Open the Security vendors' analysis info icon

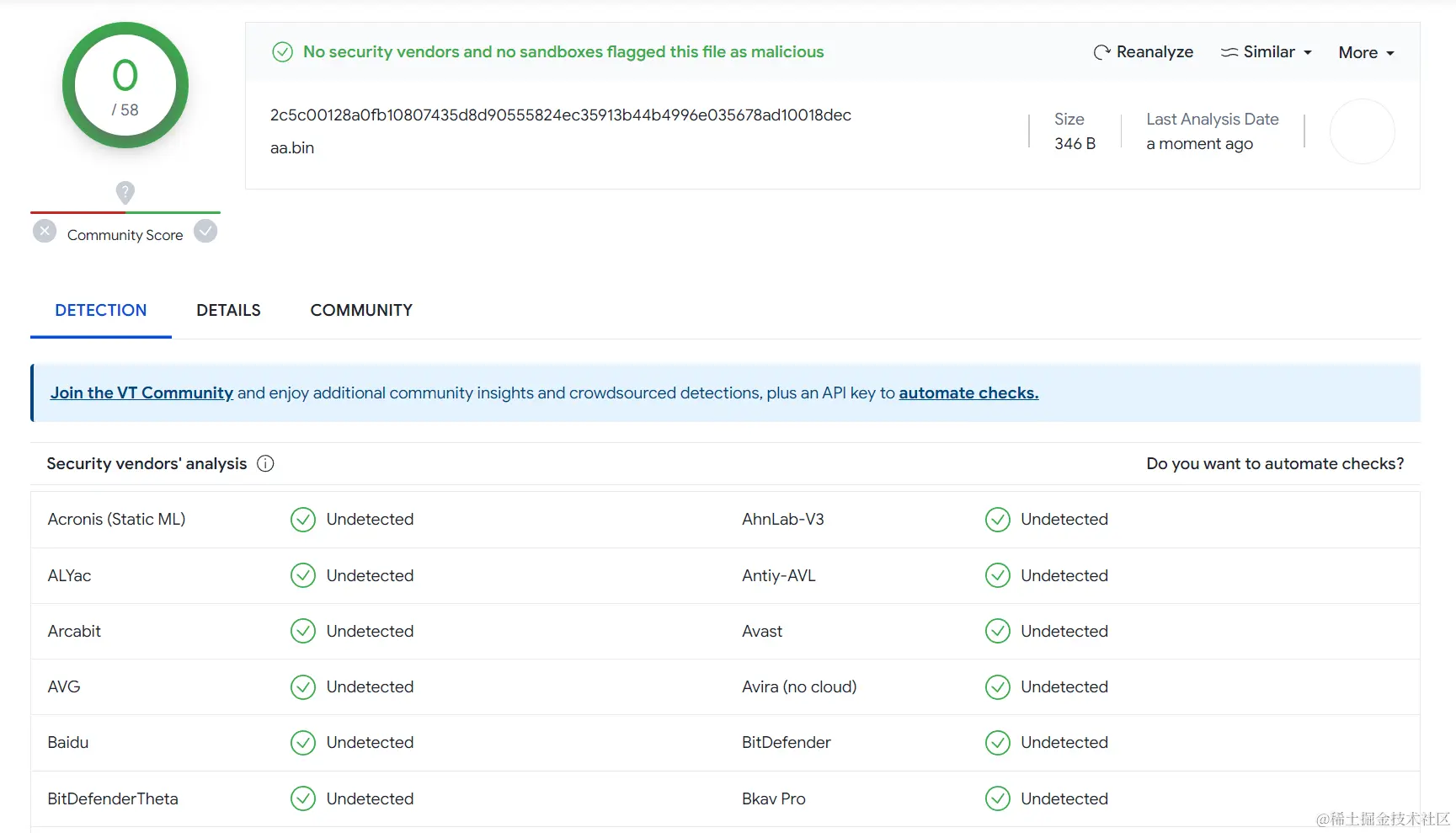265,463
